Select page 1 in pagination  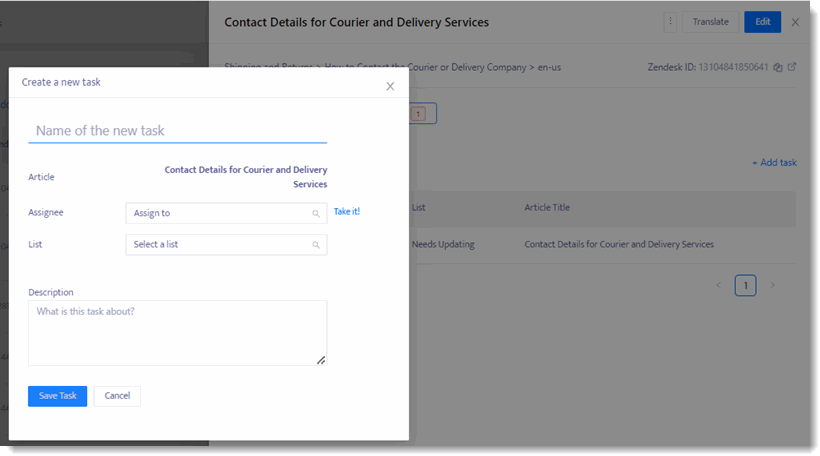coord(745,286)
